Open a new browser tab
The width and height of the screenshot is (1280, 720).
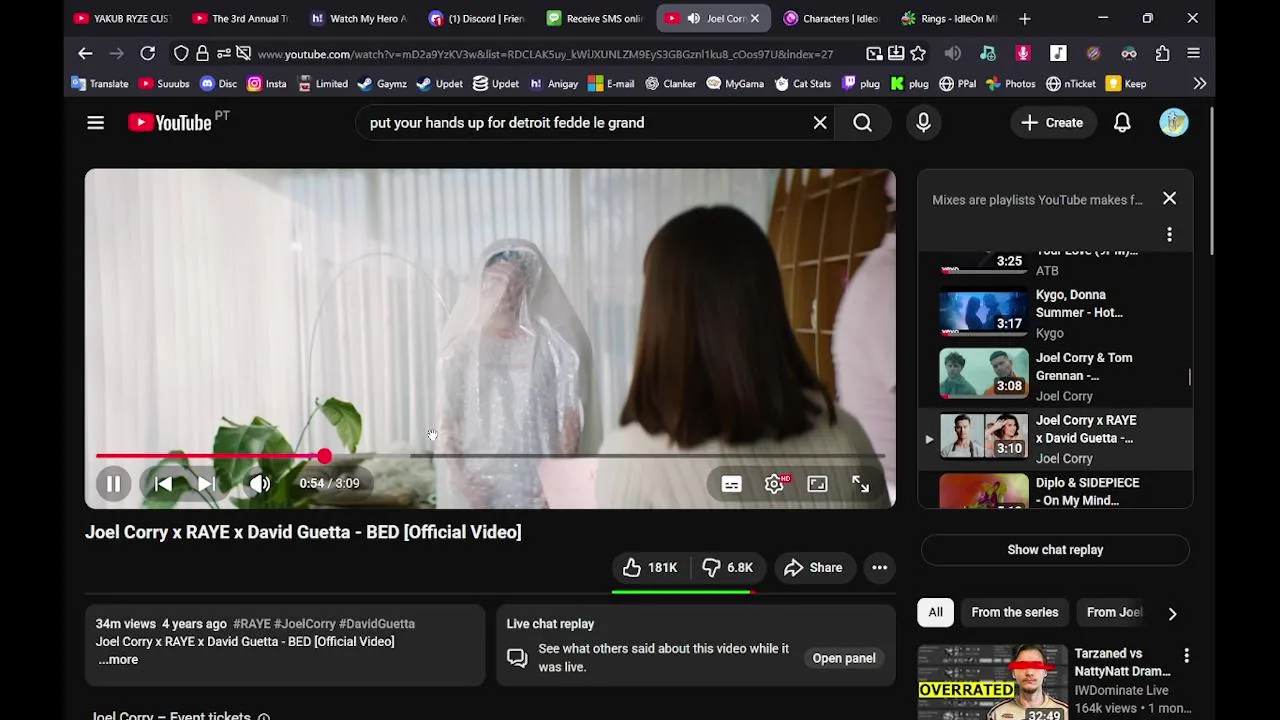pos(1024,18)
